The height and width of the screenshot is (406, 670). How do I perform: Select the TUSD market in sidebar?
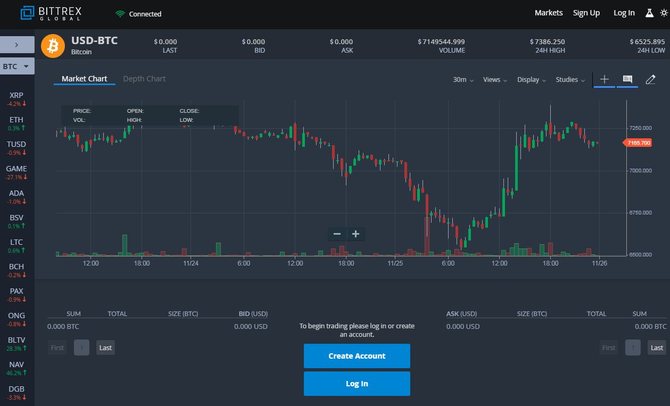(x=16, y=148)
